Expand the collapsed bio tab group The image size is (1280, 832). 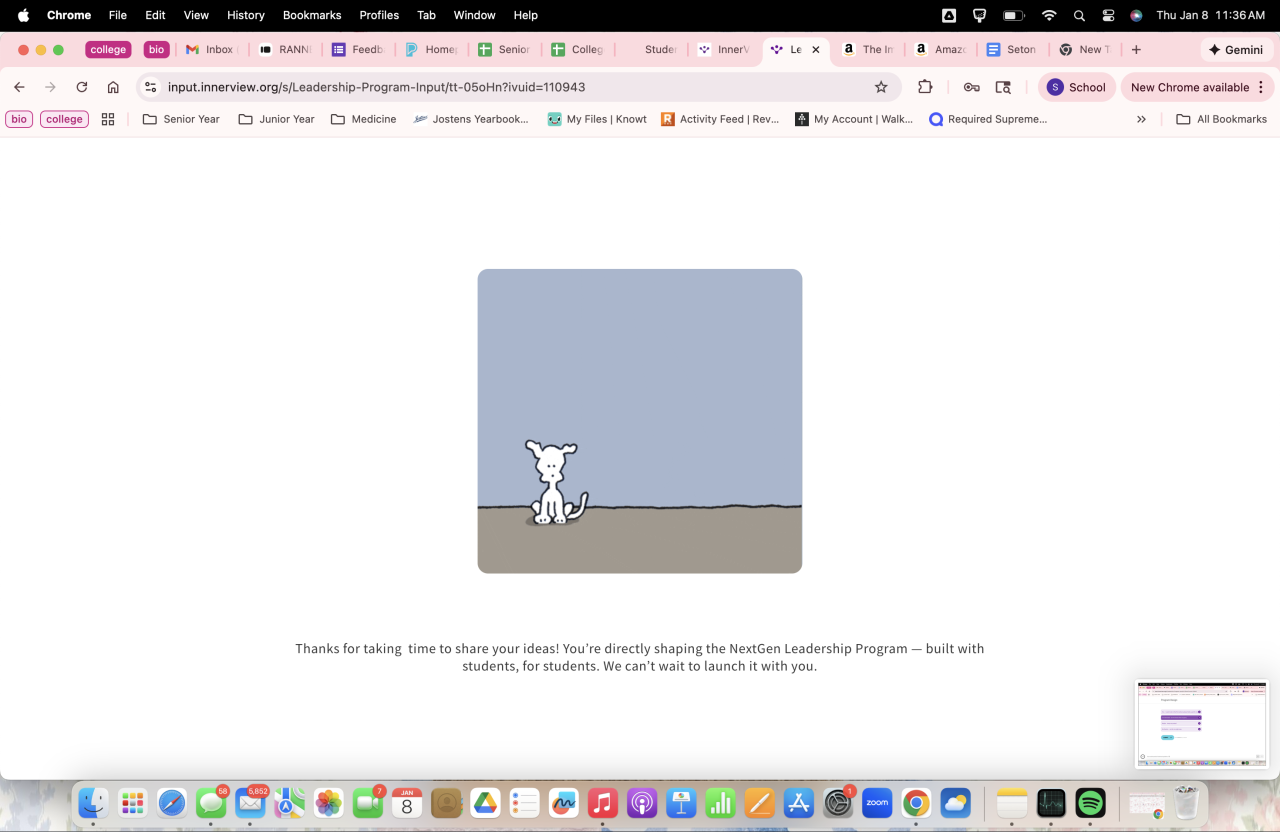point(156,49)
